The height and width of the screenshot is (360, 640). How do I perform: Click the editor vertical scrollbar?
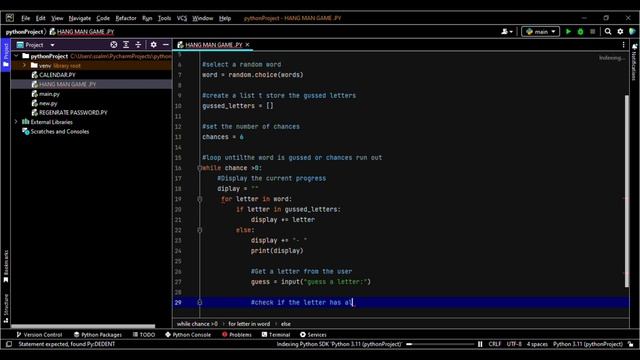627,191
